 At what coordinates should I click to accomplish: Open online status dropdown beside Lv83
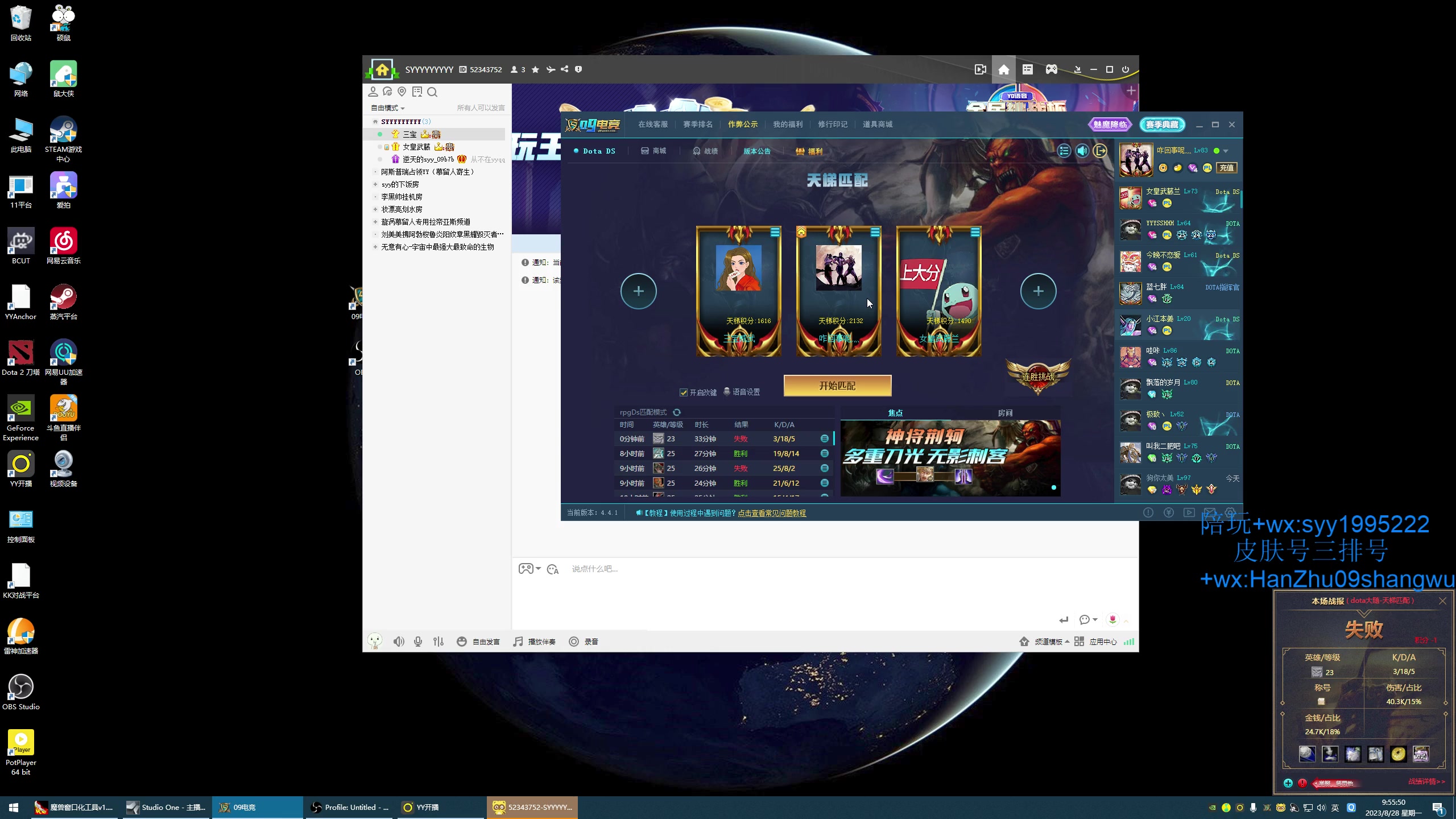(x=1226, y=151)
